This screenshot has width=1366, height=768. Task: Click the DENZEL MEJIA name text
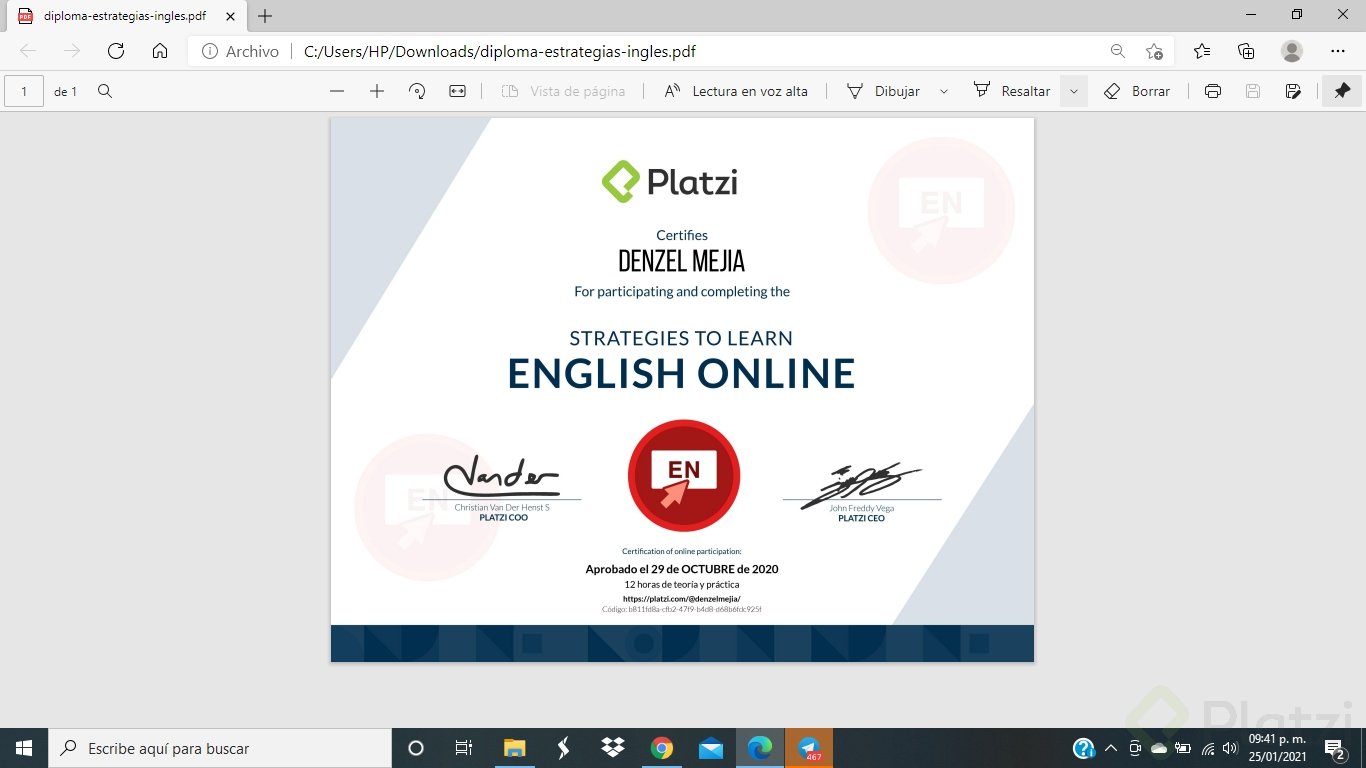682,261
